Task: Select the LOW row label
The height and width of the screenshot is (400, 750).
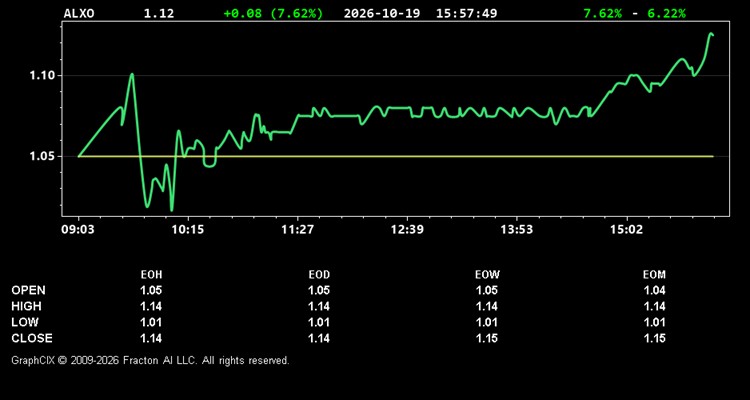Action: point(25,322)
